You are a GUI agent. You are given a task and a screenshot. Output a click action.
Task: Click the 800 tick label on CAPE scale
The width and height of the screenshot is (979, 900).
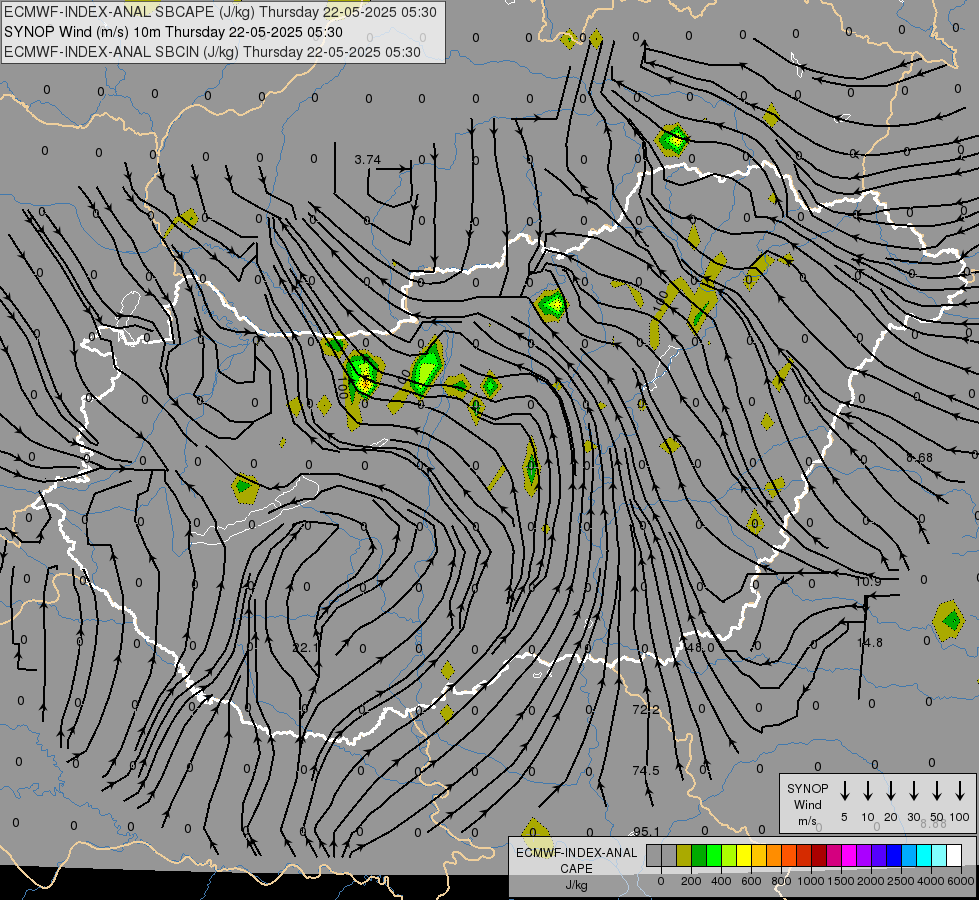pyautogui.click(x=781, y=881)
